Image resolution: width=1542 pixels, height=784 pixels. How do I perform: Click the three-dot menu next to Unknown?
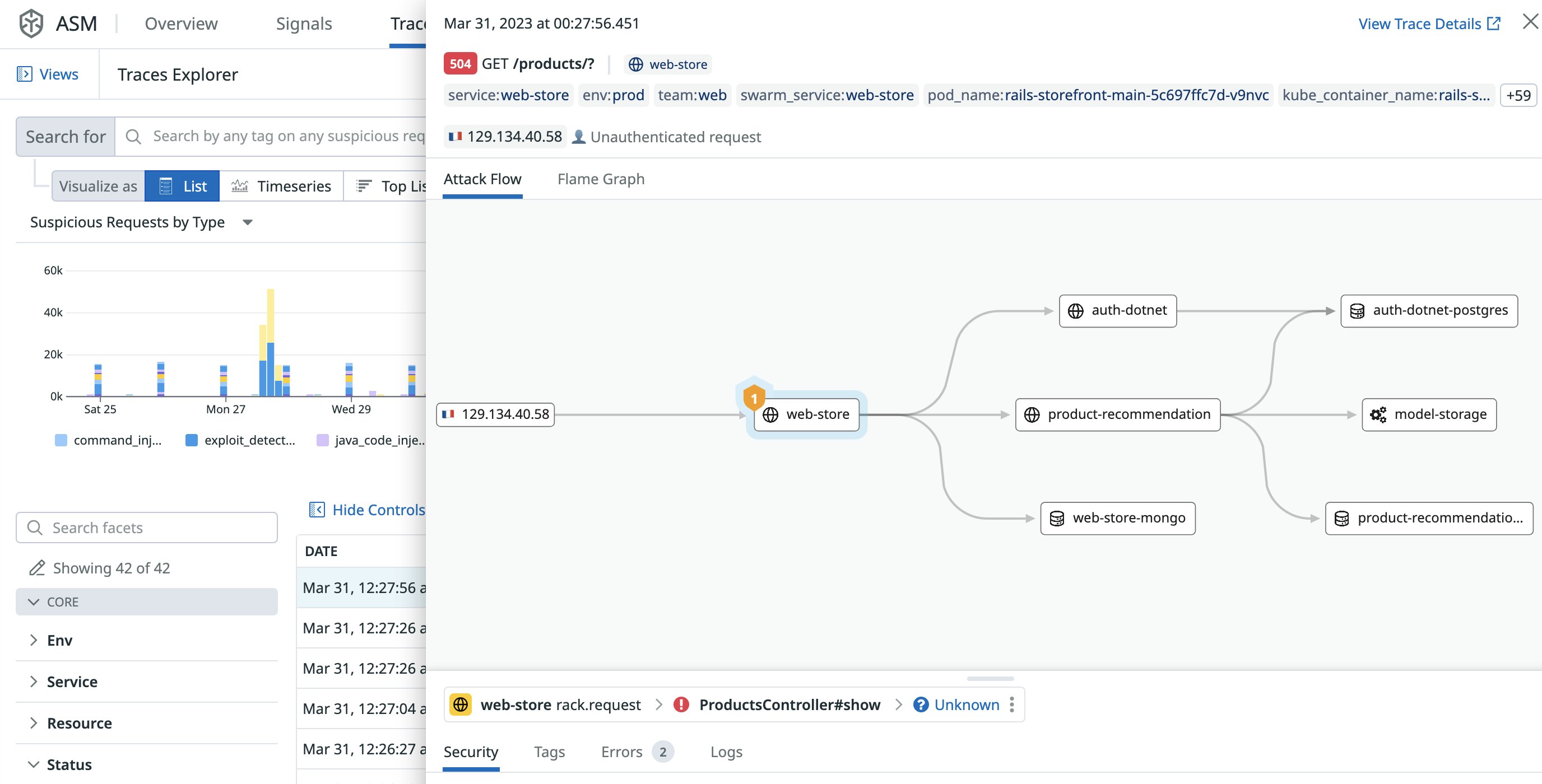(x=1011, y=704)
